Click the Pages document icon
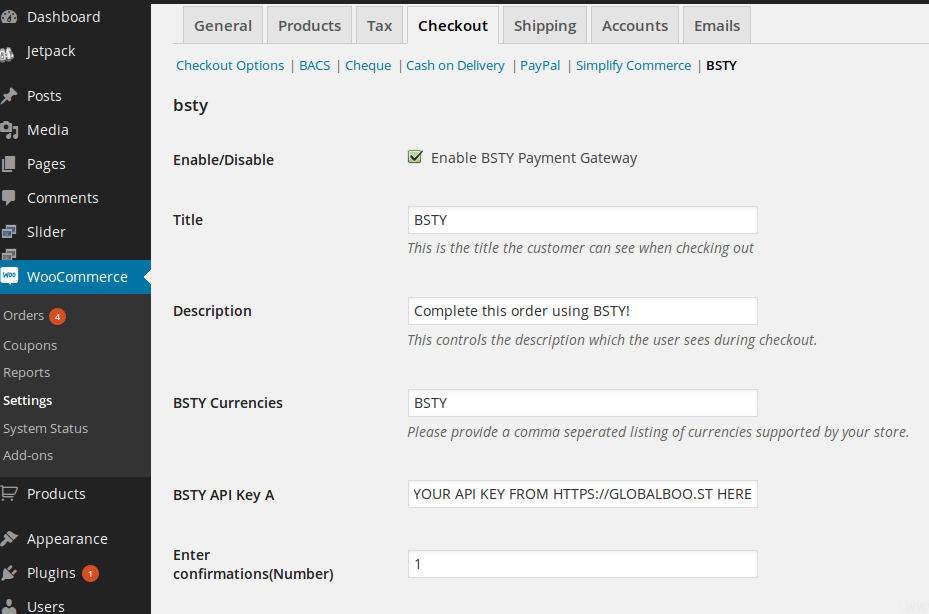Image resolution: width=929 pixels, height=614 pixels. pos(8,164)
